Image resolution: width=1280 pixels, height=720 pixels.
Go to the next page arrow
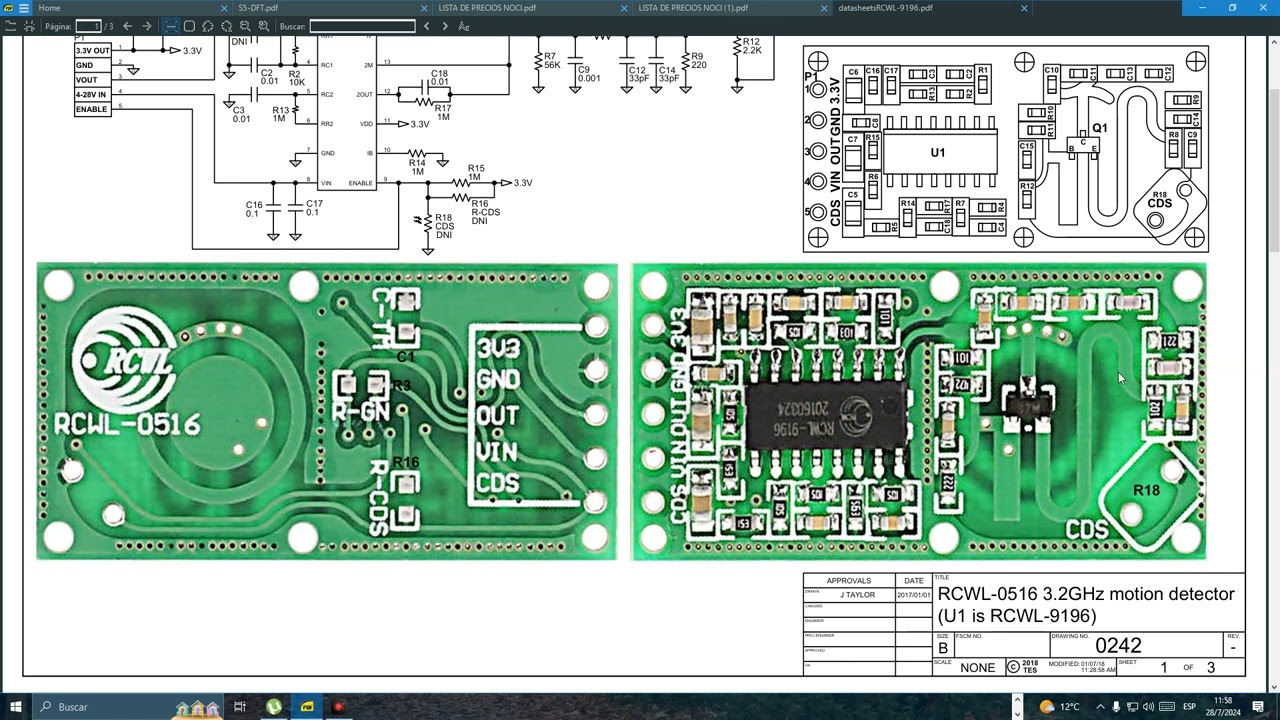pos(147,26)
